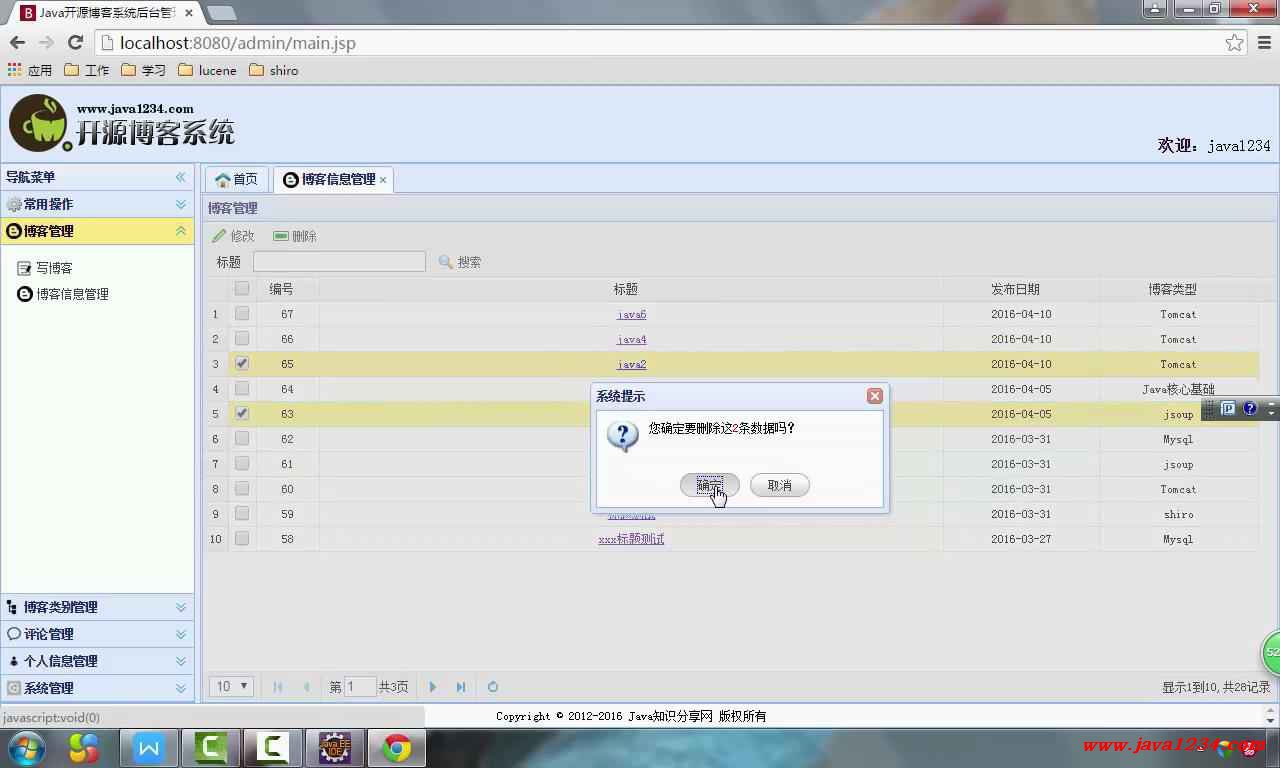Collapse the 导航菜单 side panel

click(181, 177)
